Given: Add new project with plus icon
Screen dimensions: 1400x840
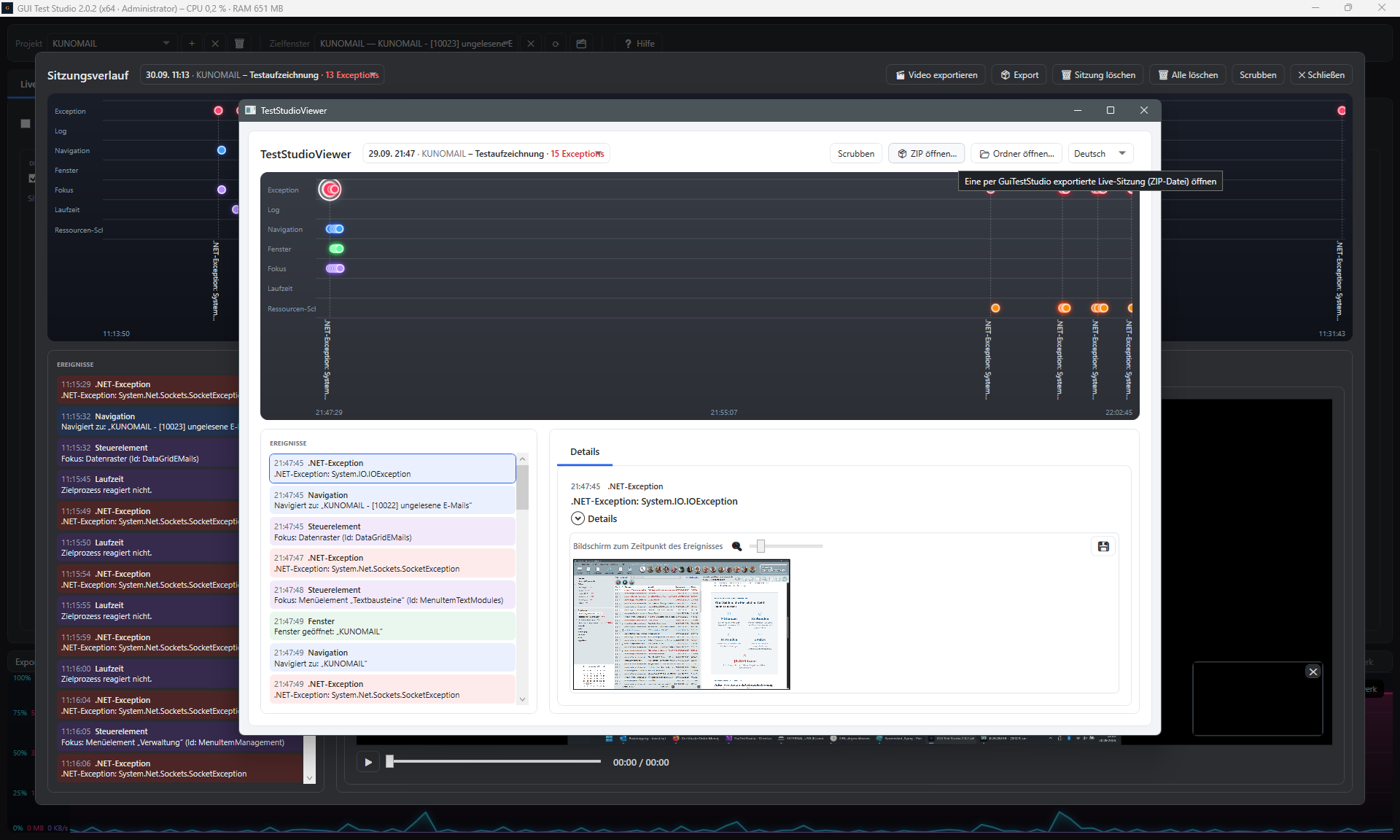Looking at the screenshot, I should [192, 44].
